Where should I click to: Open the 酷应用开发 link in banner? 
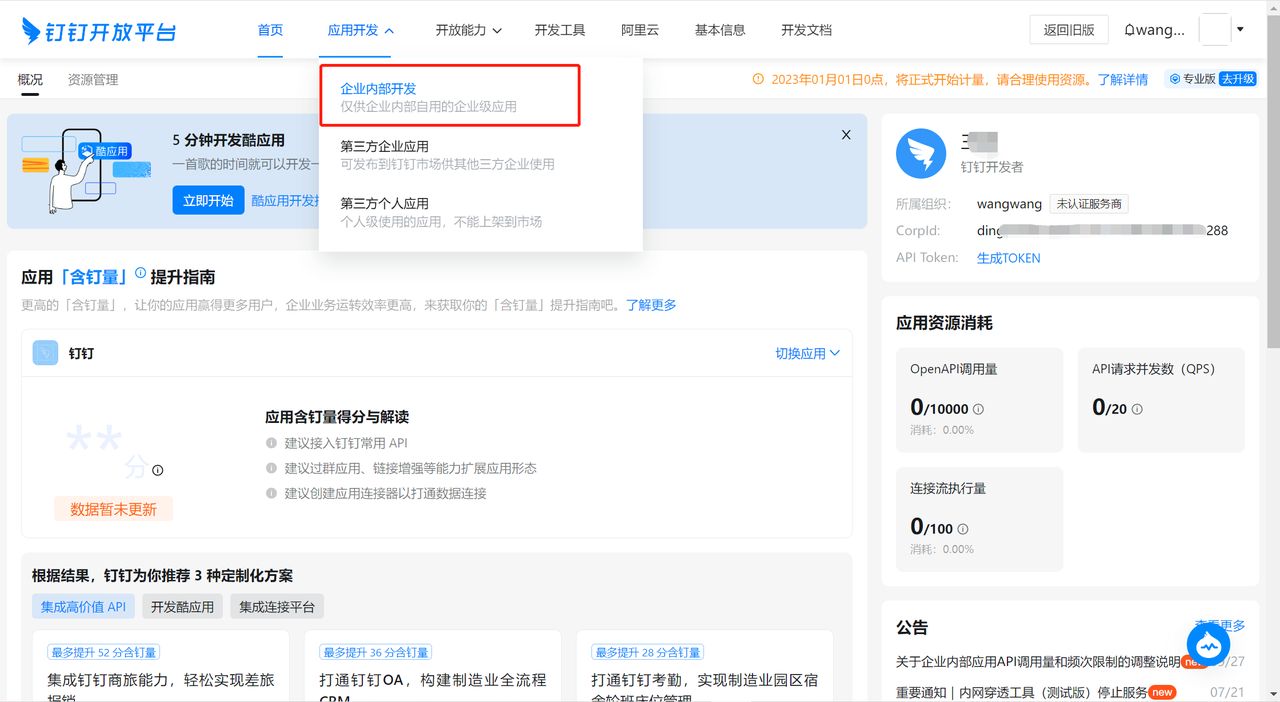pos(285,200)
